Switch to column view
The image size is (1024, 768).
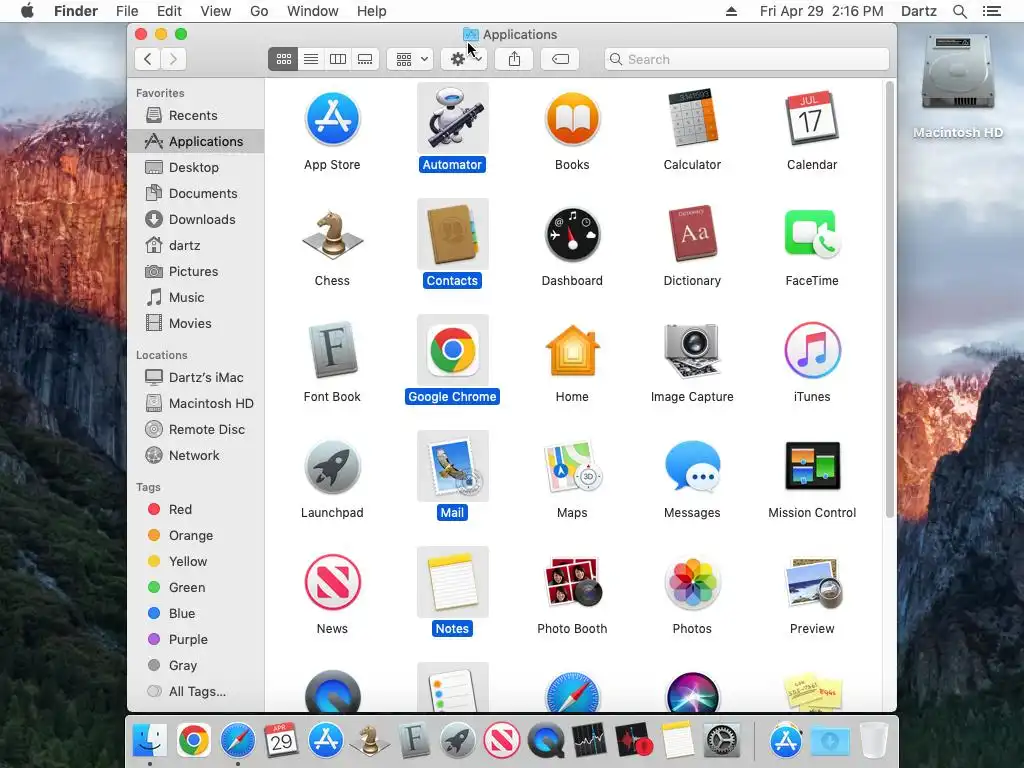coord(338,59)
